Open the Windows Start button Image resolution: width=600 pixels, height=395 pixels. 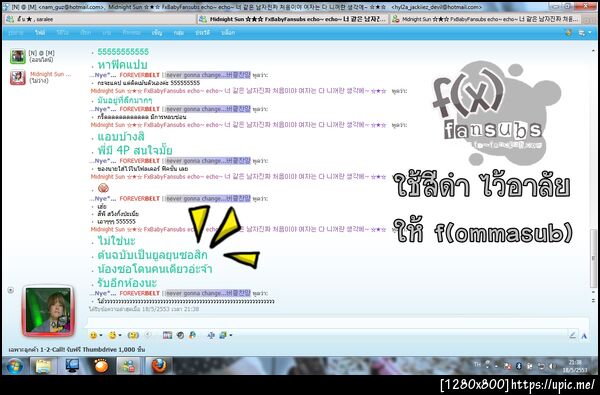15,366
